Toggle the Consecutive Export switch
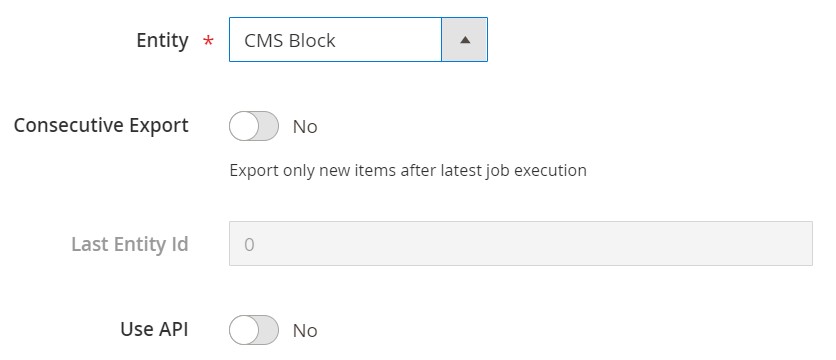836x360 pixels. (254, 126)
